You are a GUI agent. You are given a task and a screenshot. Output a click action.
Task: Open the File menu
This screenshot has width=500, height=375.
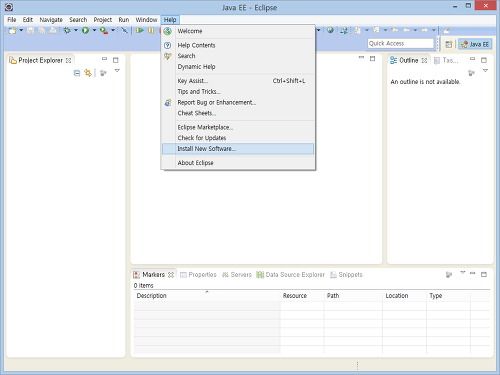coord(12,20)
